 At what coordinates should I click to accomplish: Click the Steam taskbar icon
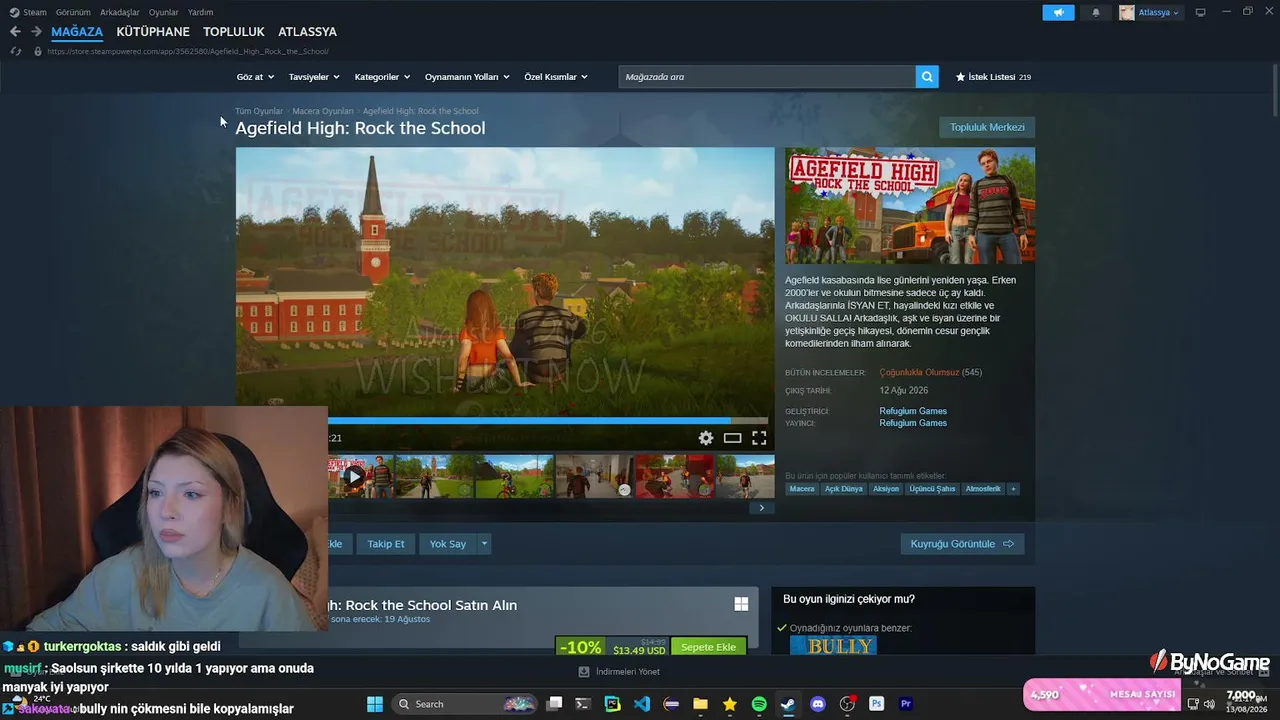[x=788, y=704]
